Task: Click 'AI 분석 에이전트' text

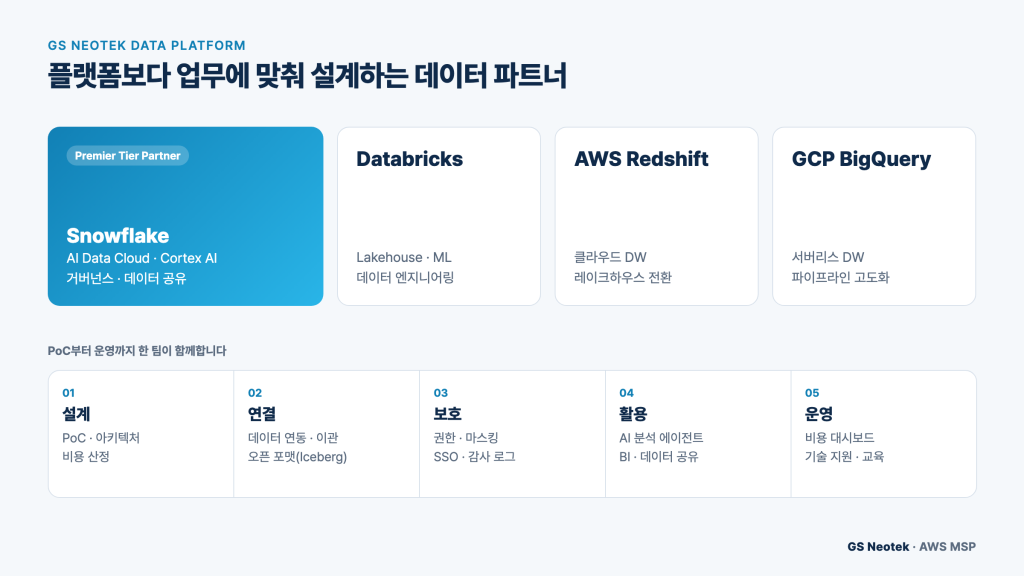Action: [x=661, y=438]
